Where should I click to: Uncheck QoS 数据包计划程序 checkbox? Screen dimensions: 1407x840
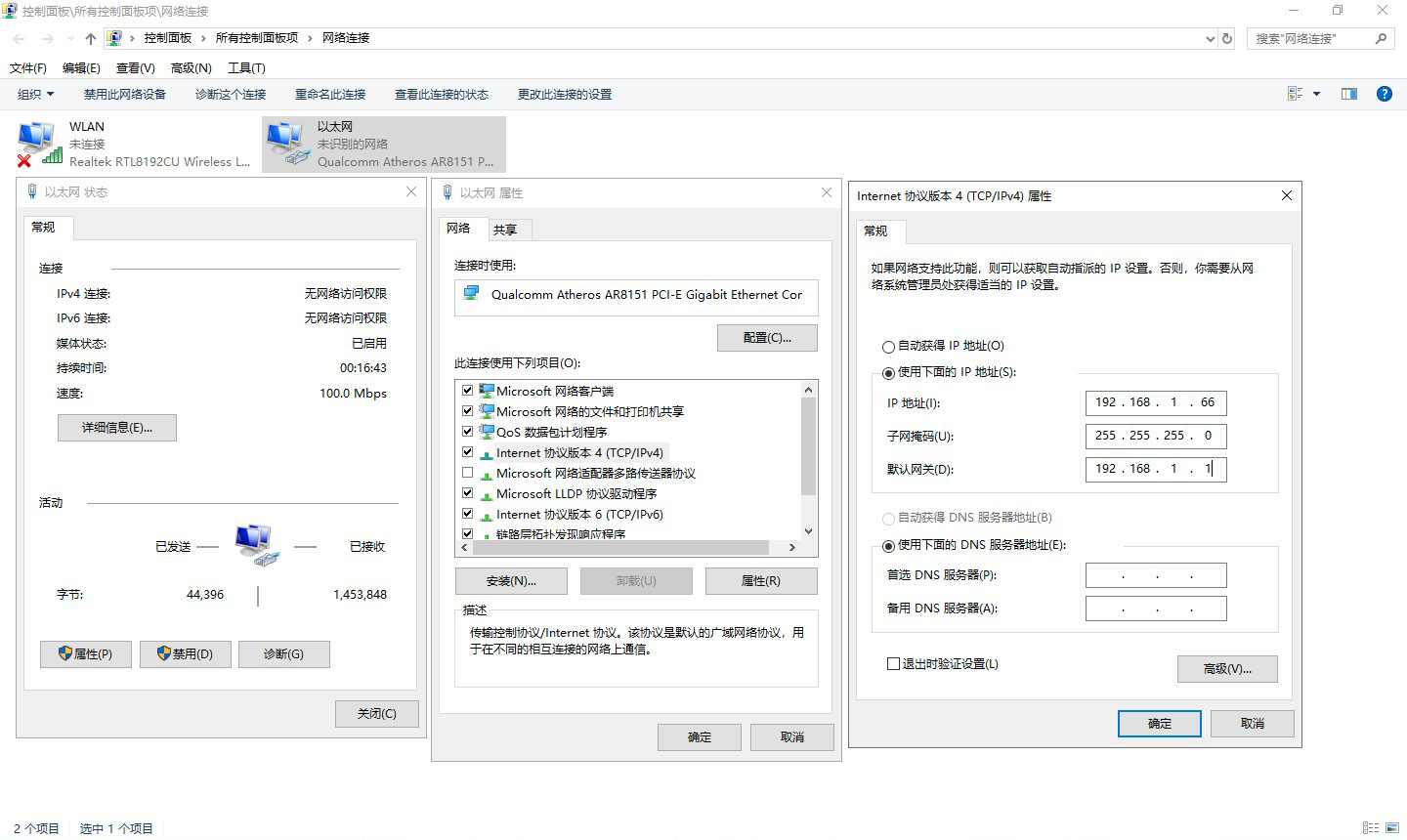pyautogui.click(x=467, y=432)
